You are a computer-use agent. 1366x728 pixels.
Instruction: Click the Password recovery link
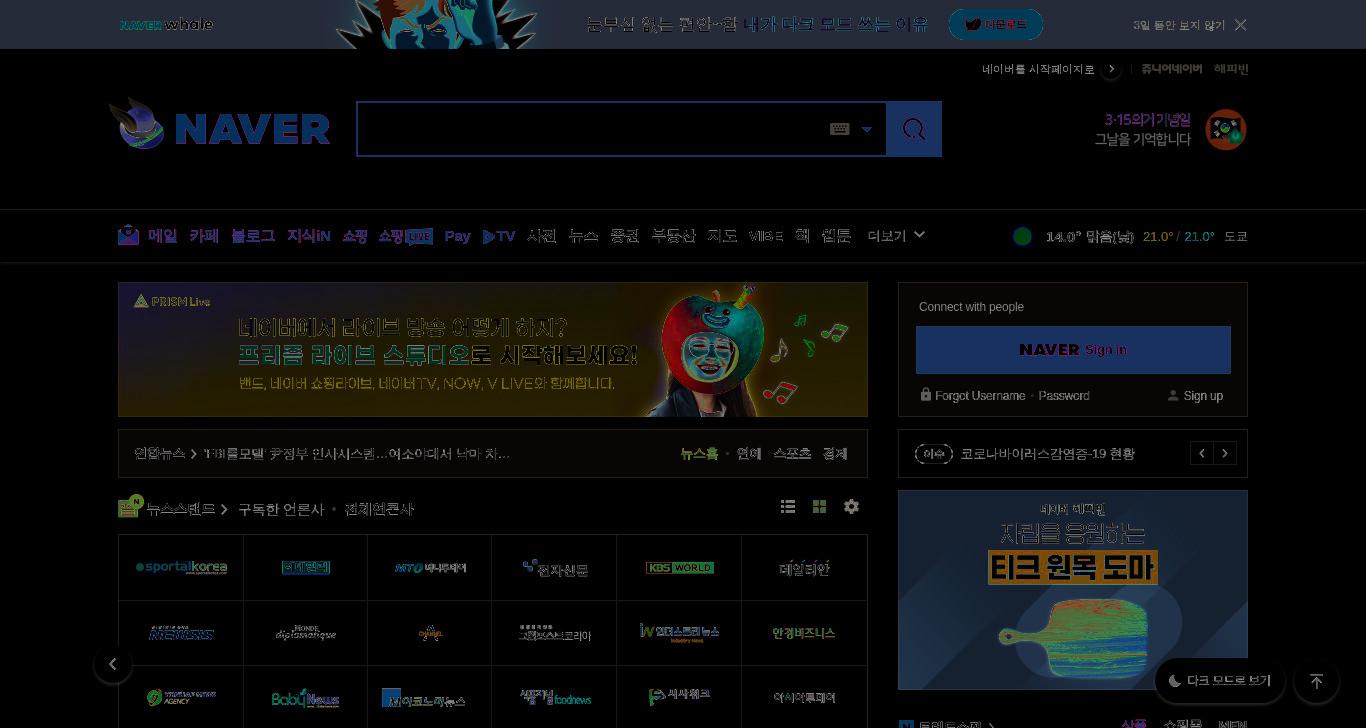point(1064,396)
